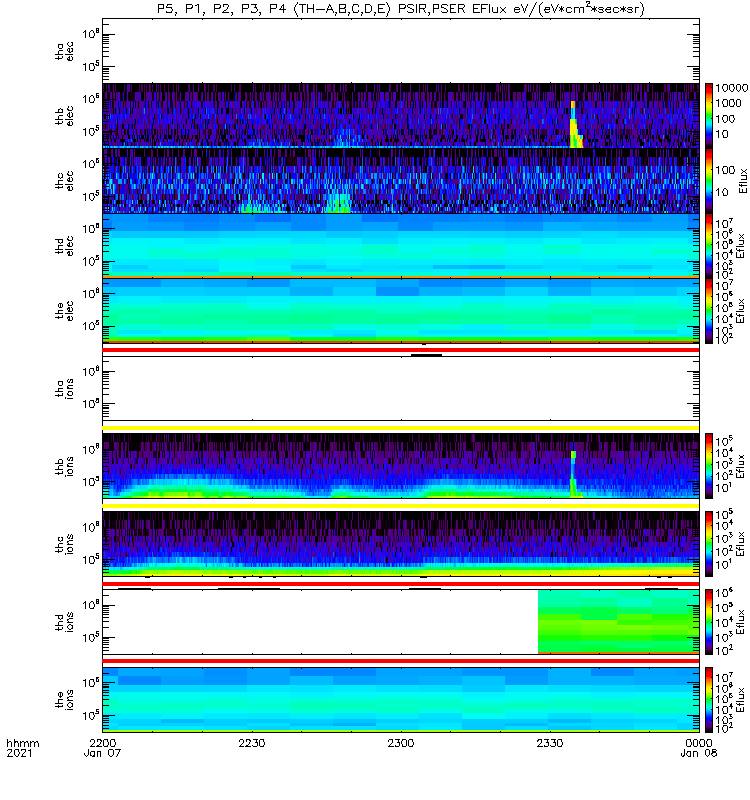Click the 'the ions' color bar

click(709, 699)
